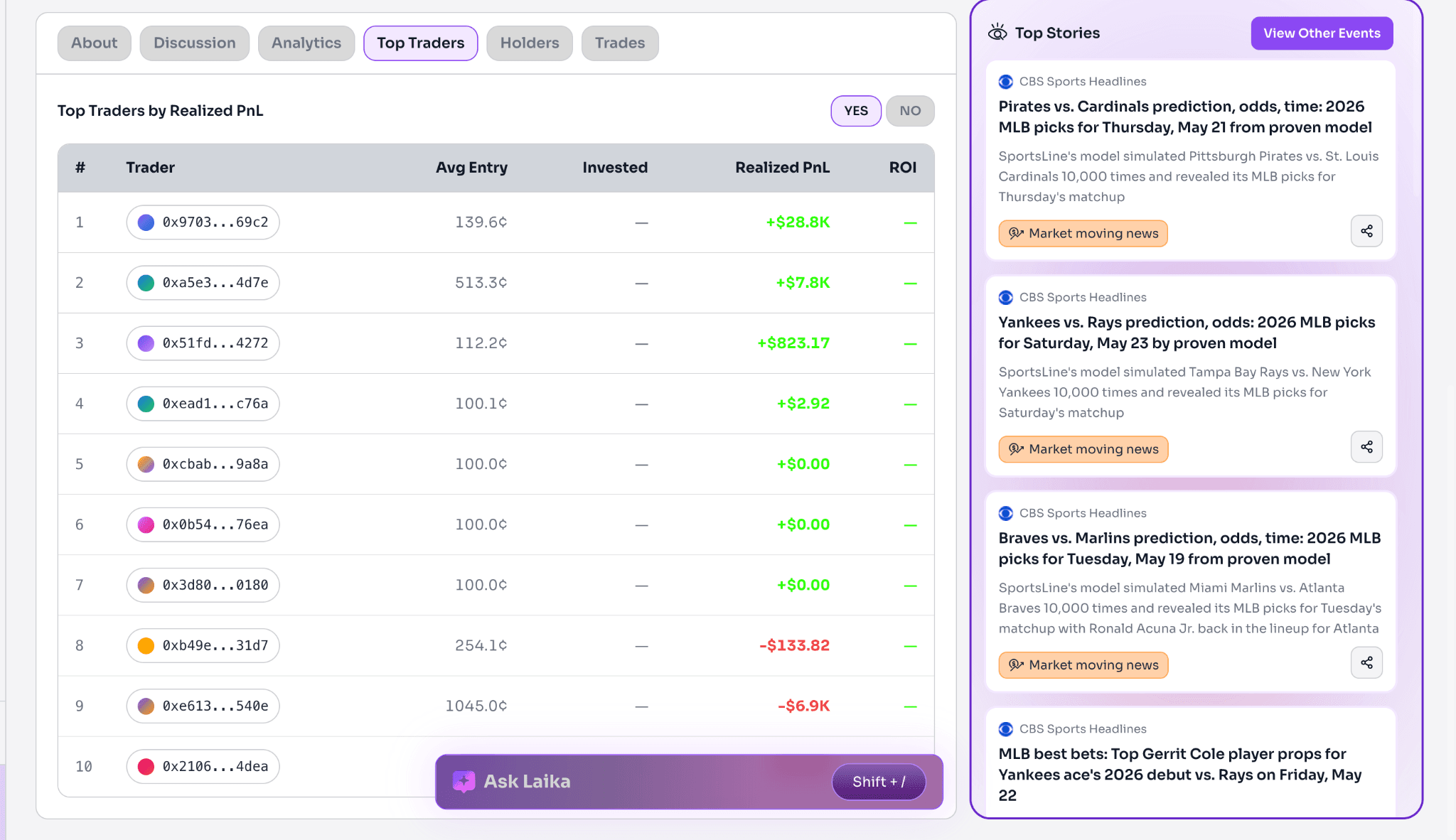The height and width of the screenshot is (840, 1456).
Task: Click avatar of trader 0xead1...c76a
Action: point(146,404)
